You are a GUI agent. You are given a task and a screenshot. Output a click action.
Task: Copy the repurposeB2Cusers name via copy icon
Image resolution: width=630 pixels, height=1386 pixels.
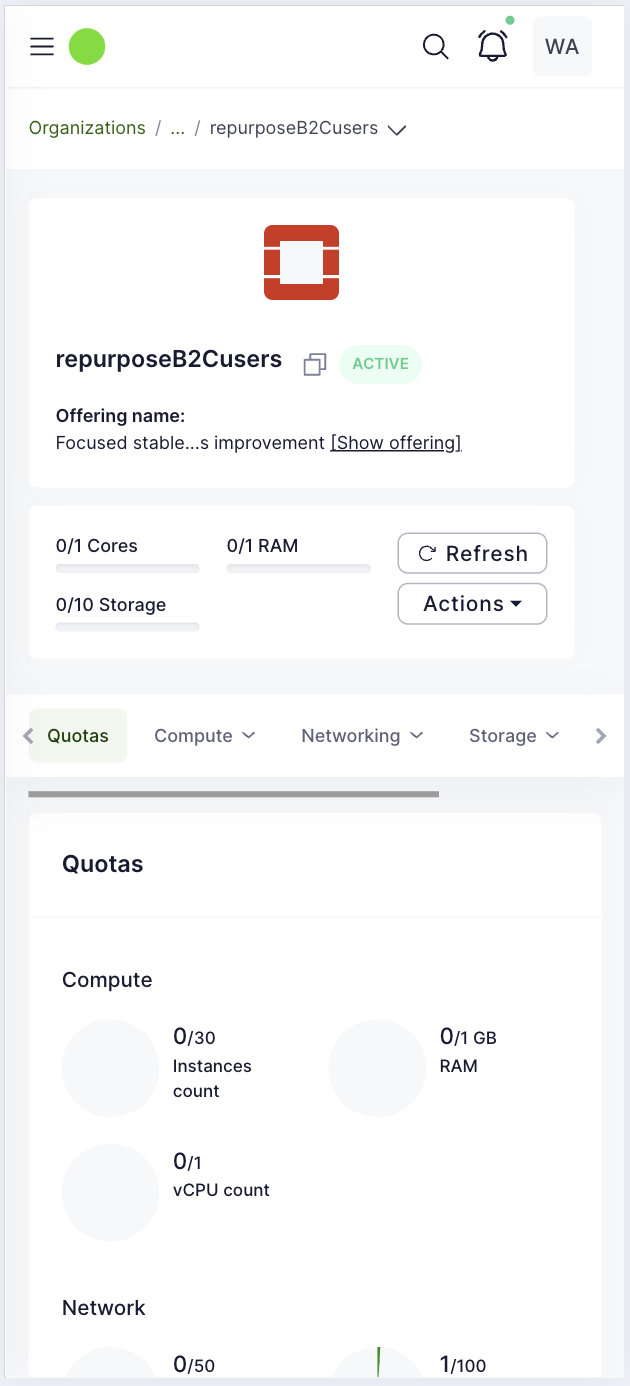click(x=315, y=364)
